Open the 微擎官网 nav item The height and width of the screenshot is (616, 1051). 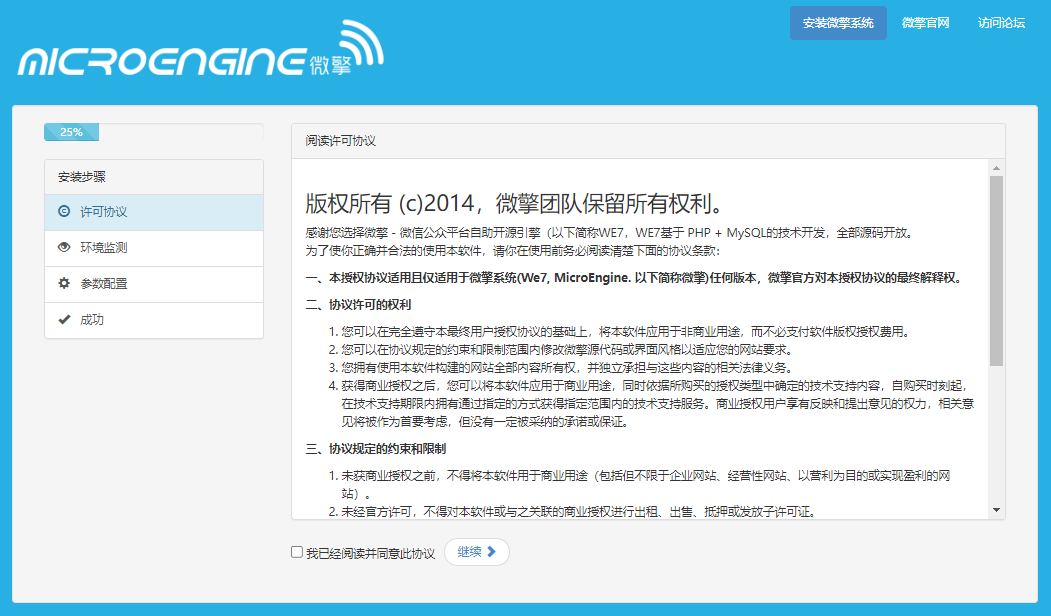[x=925, y=22]
